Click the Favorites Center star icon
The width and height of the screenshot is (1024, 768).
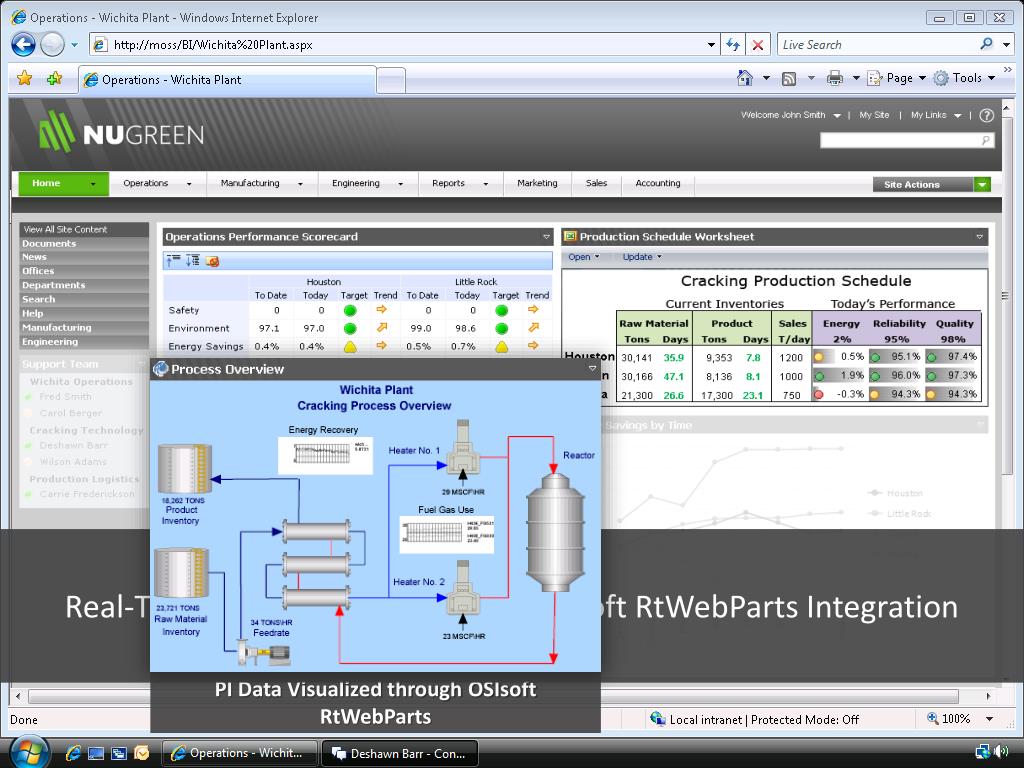click(25, 78)
